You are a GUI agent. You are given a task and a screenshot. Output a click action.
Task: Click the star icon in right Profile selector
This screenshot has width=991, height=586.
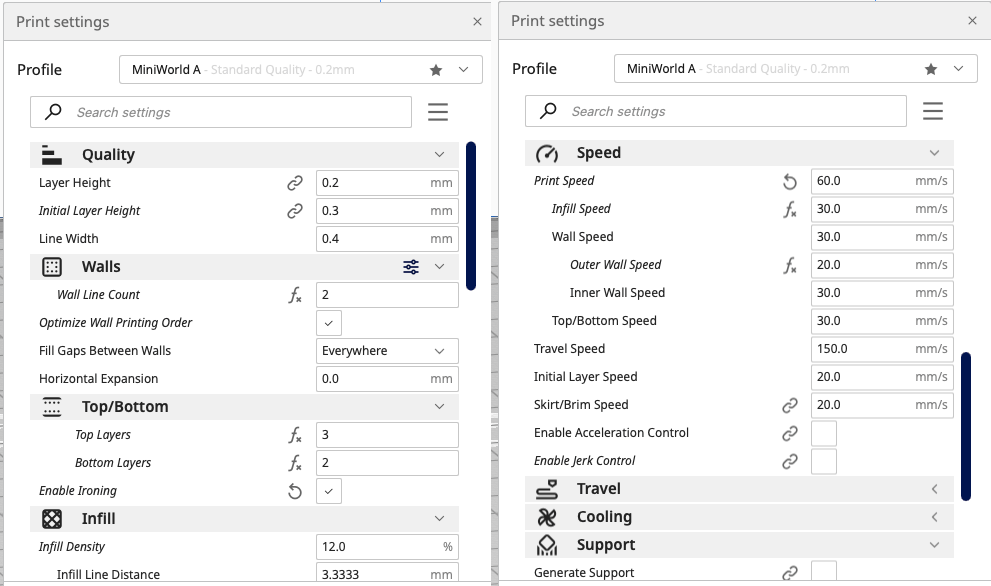930,69
